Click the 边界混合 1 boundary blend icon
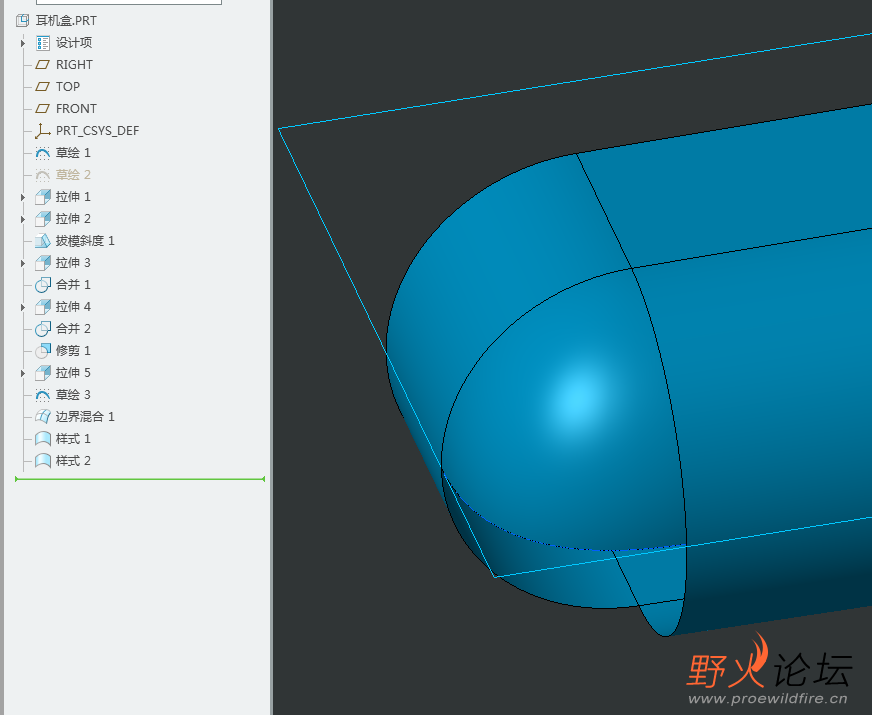The image size is (872, 715). [43, 416]
